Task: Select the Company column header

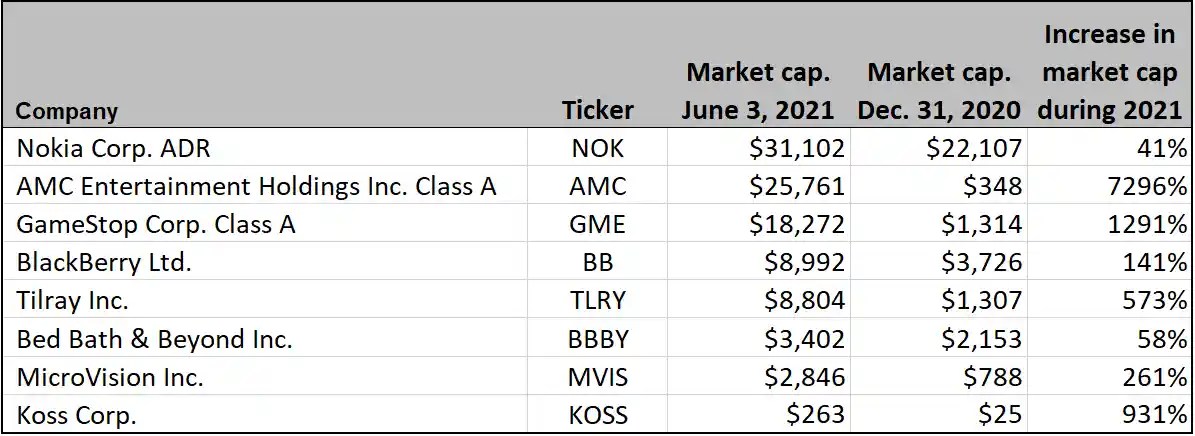Action: pos(67,111)
